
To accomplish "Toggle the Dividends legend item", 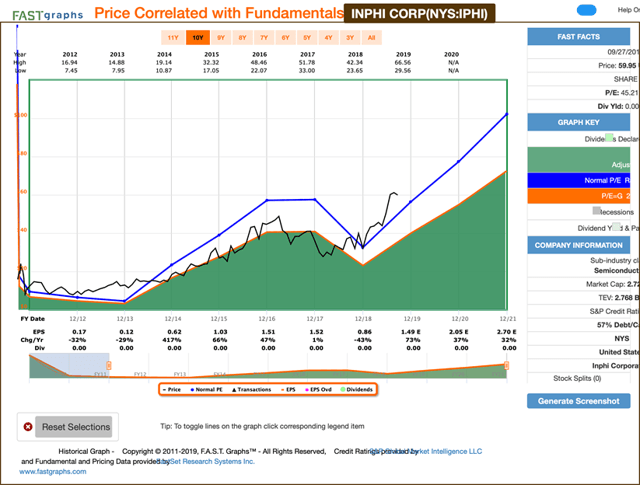I will coord(357,389).
